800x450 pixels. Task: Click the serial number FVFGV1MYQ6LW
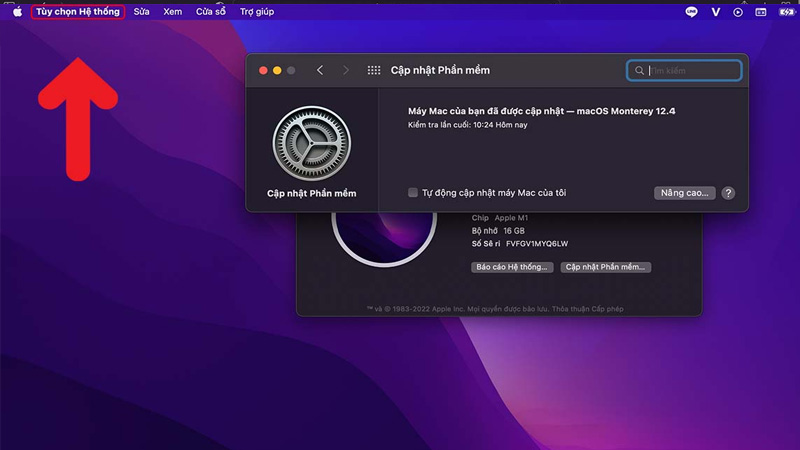coord(537,244)
